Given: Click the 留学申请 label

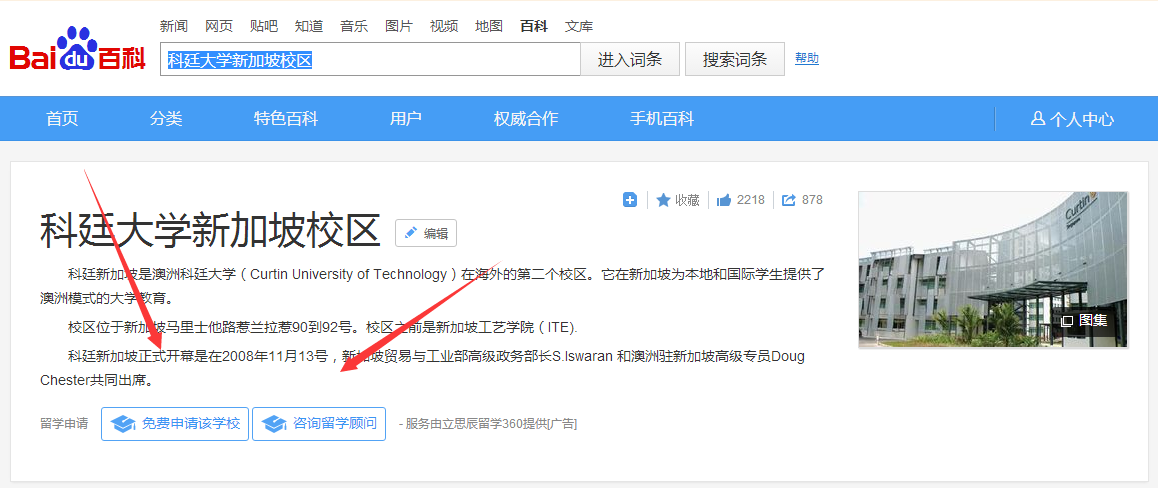Looking at the screenshot, I should coord(64,424).
